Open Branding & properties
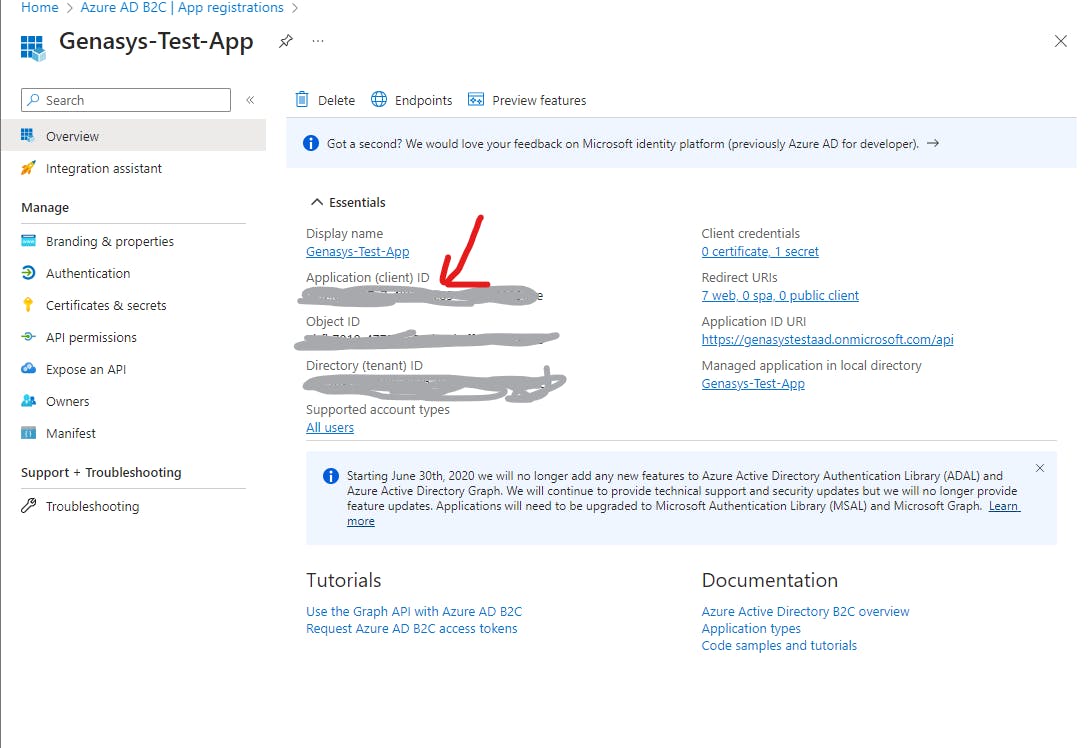1089x748 pixels. (110, 241)
